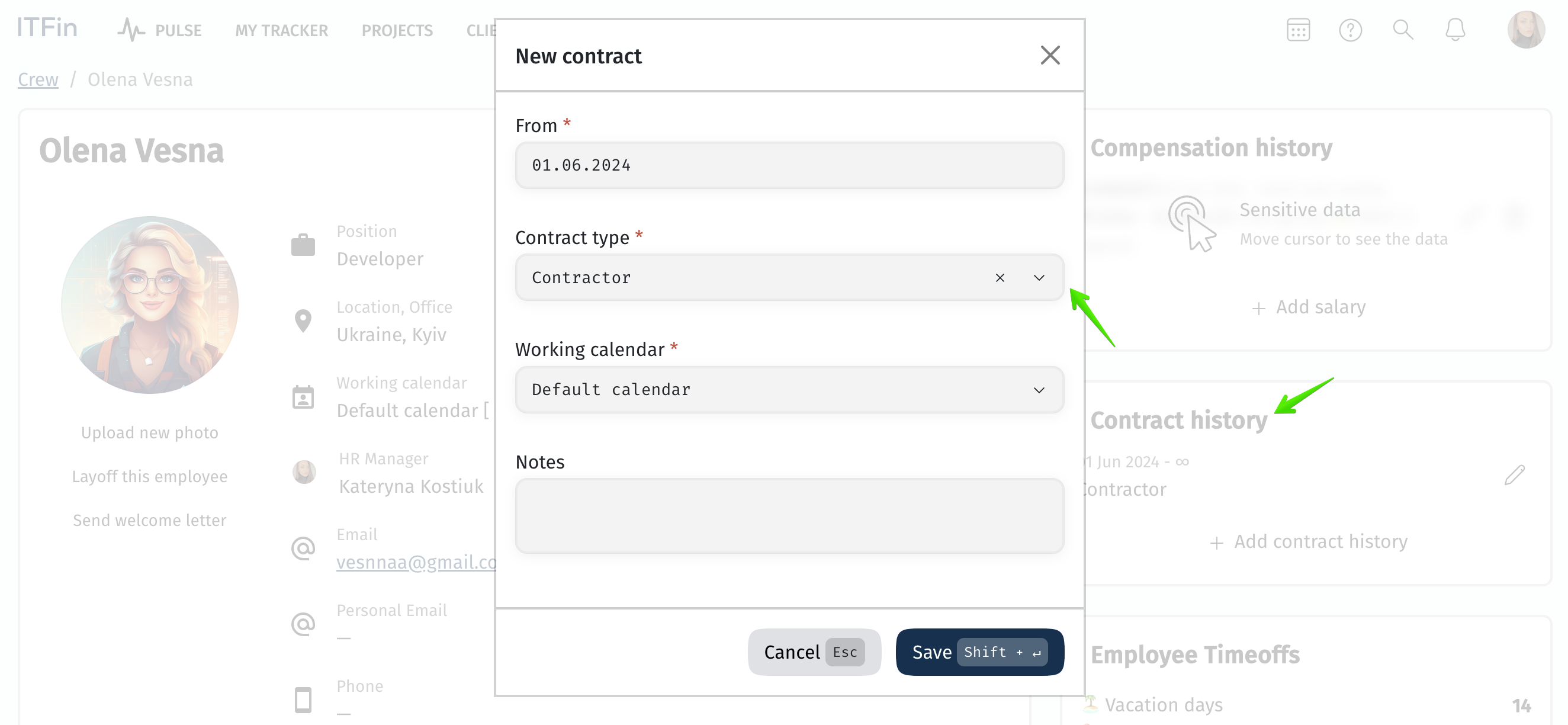Cancel the new contract dialog

pos(814,652)
